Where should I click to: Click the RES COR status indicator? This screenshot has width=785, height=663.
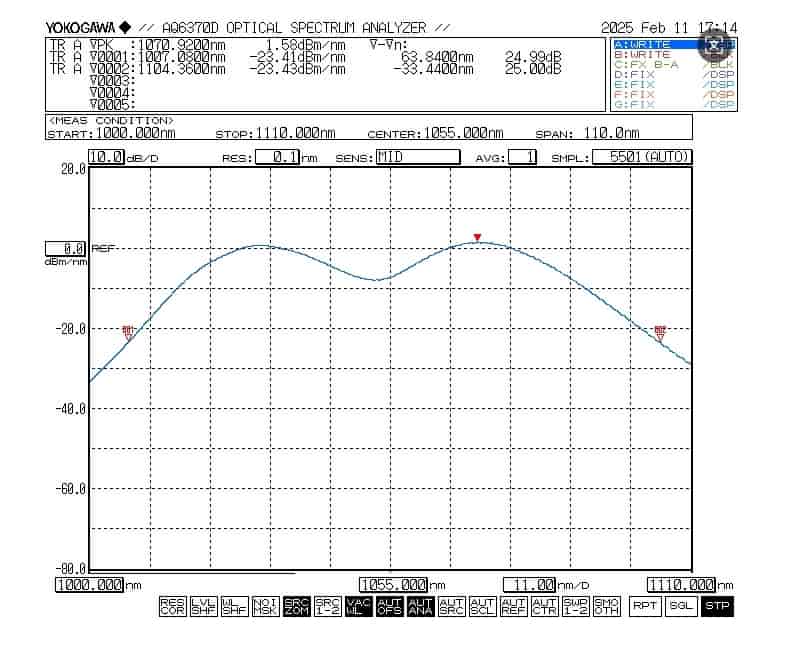171,605
